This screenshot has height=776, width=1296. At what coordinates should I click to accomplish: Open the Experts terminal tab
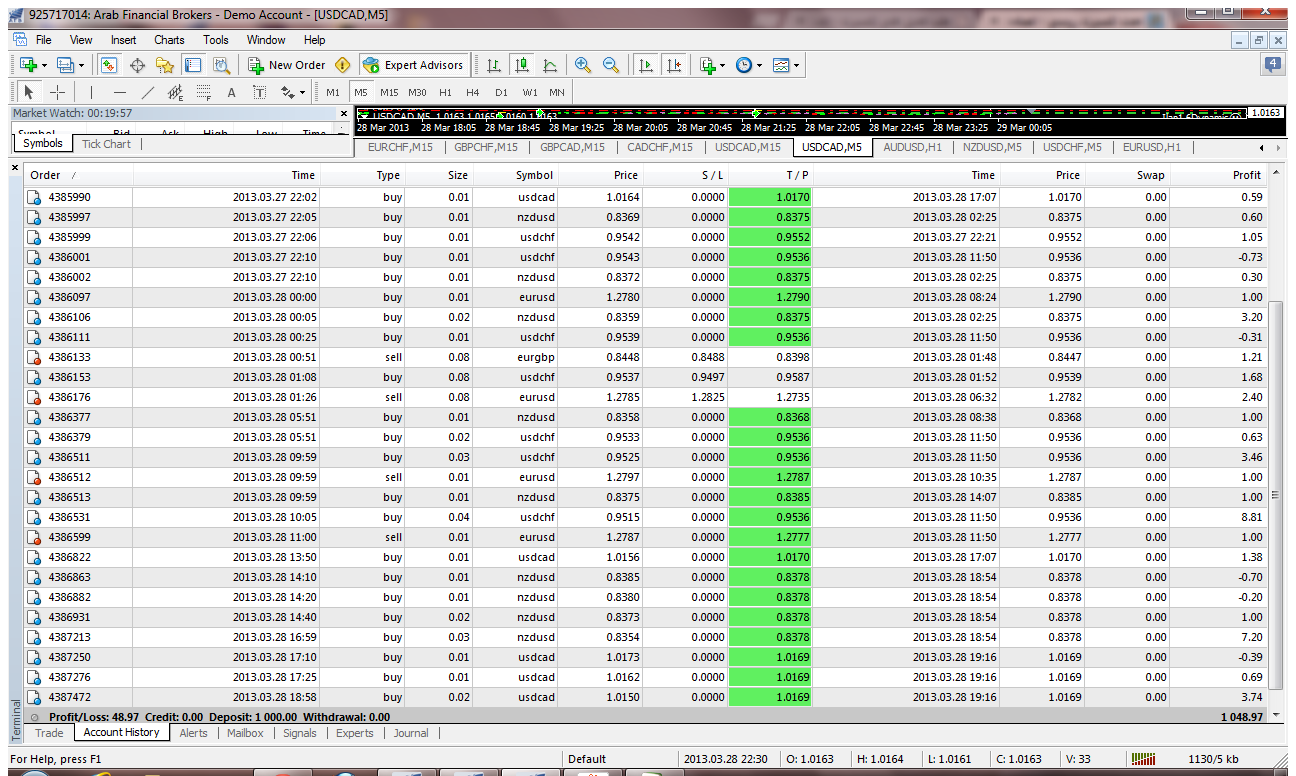355,733
